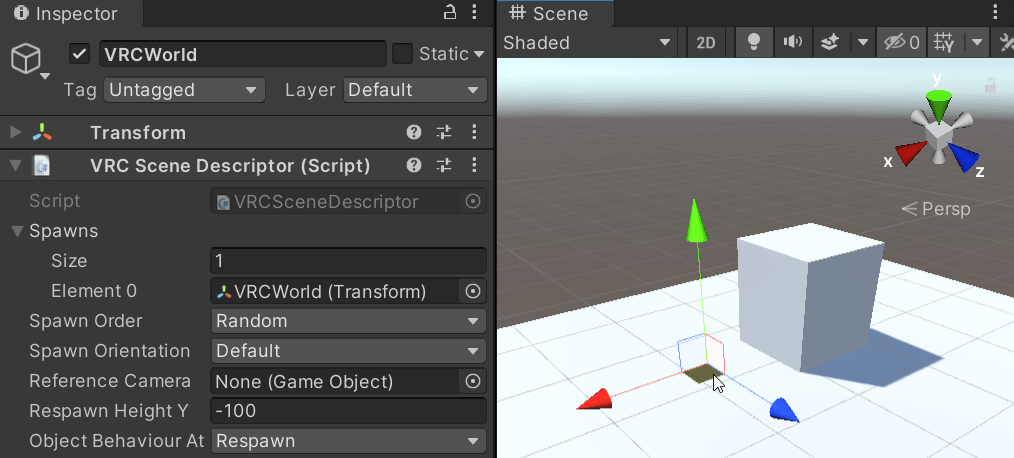Click the Respawn Height Y label
This screenshot has height=458, width=1014.
coord(109,411)
